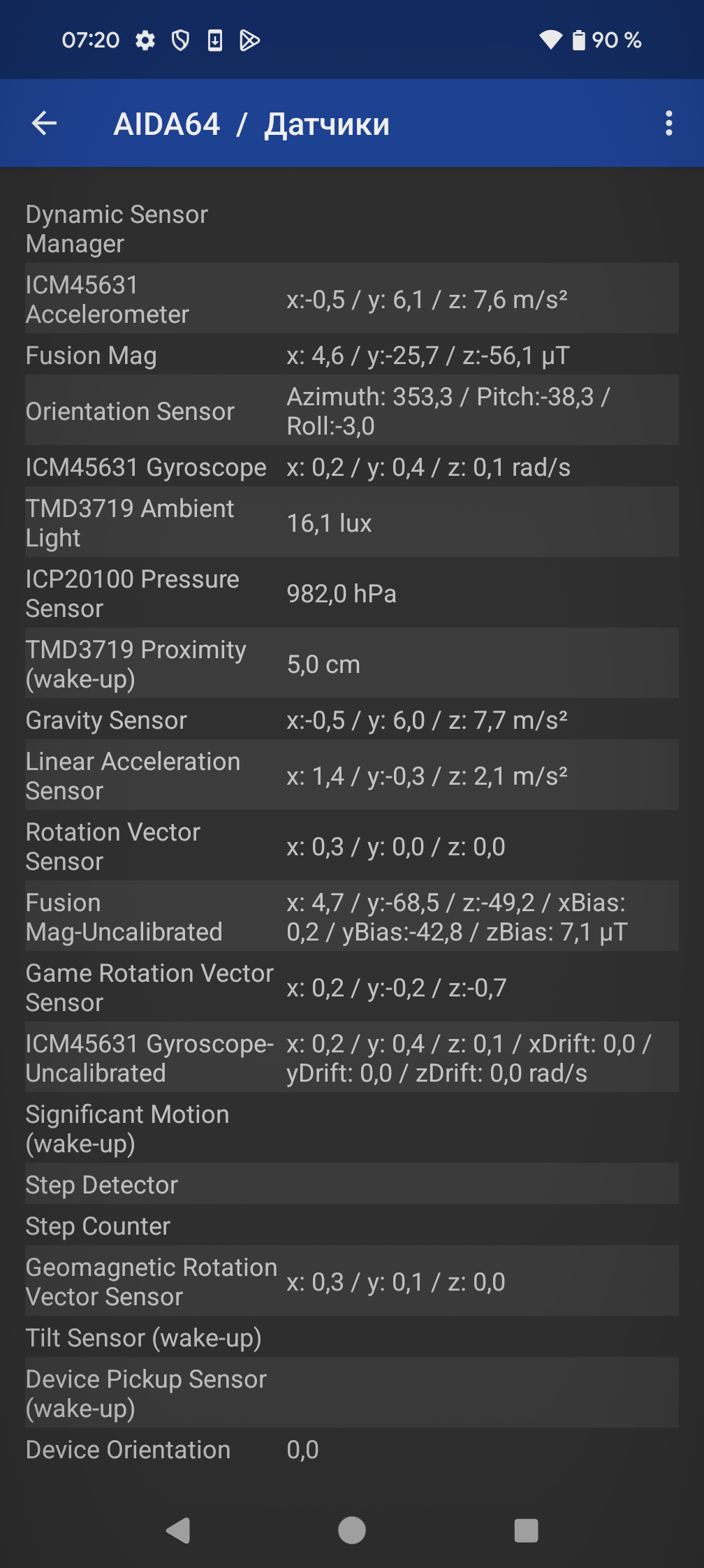Tap the recent apps square button

(x=526, y=1530)
